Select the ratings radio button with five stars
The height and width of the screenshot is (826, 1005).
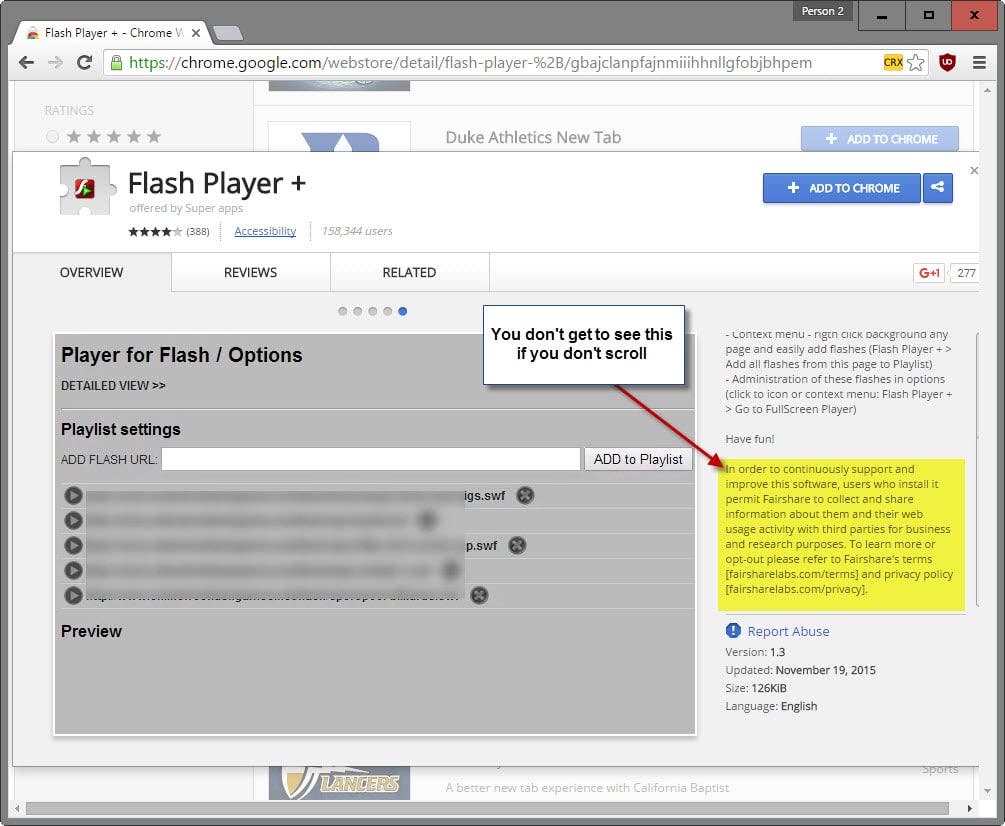[x=53, y=136]
